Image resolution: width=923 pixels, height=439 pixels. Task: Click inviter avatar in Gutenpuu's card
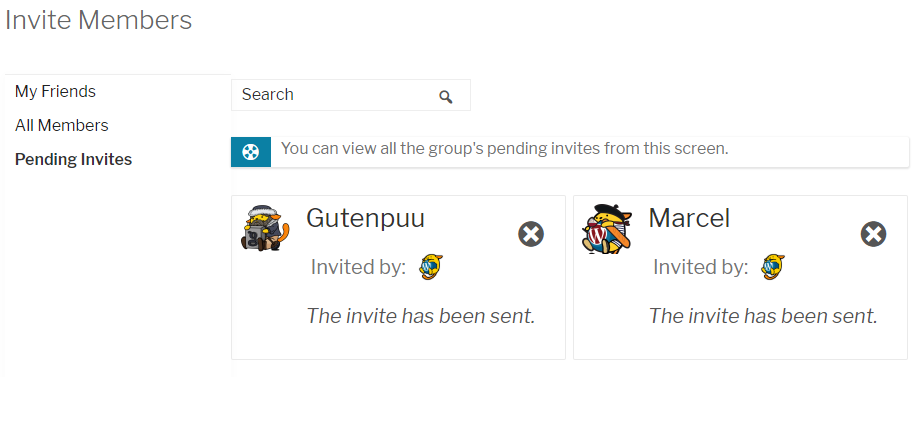(x=431, y=267)
